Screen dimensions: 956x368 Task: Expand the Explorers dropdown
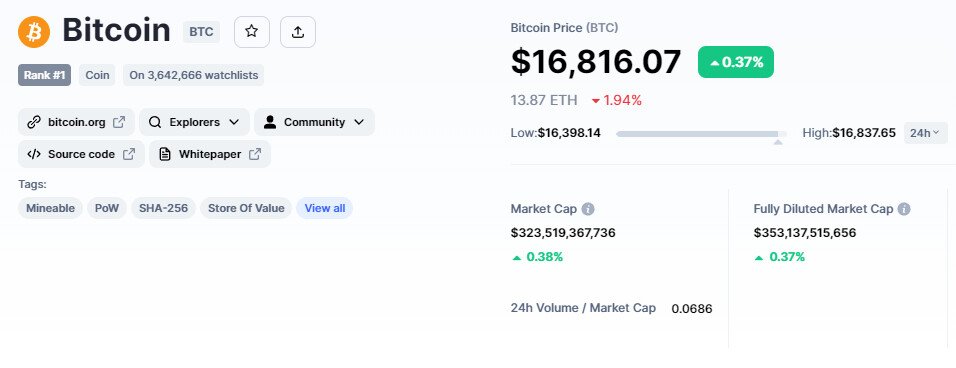tap(194, 122)
